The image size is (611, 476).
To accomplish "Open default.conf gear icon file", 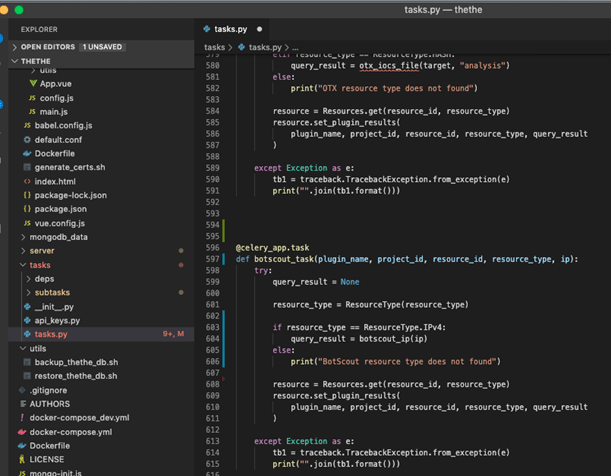I will [x=57, y=139].
